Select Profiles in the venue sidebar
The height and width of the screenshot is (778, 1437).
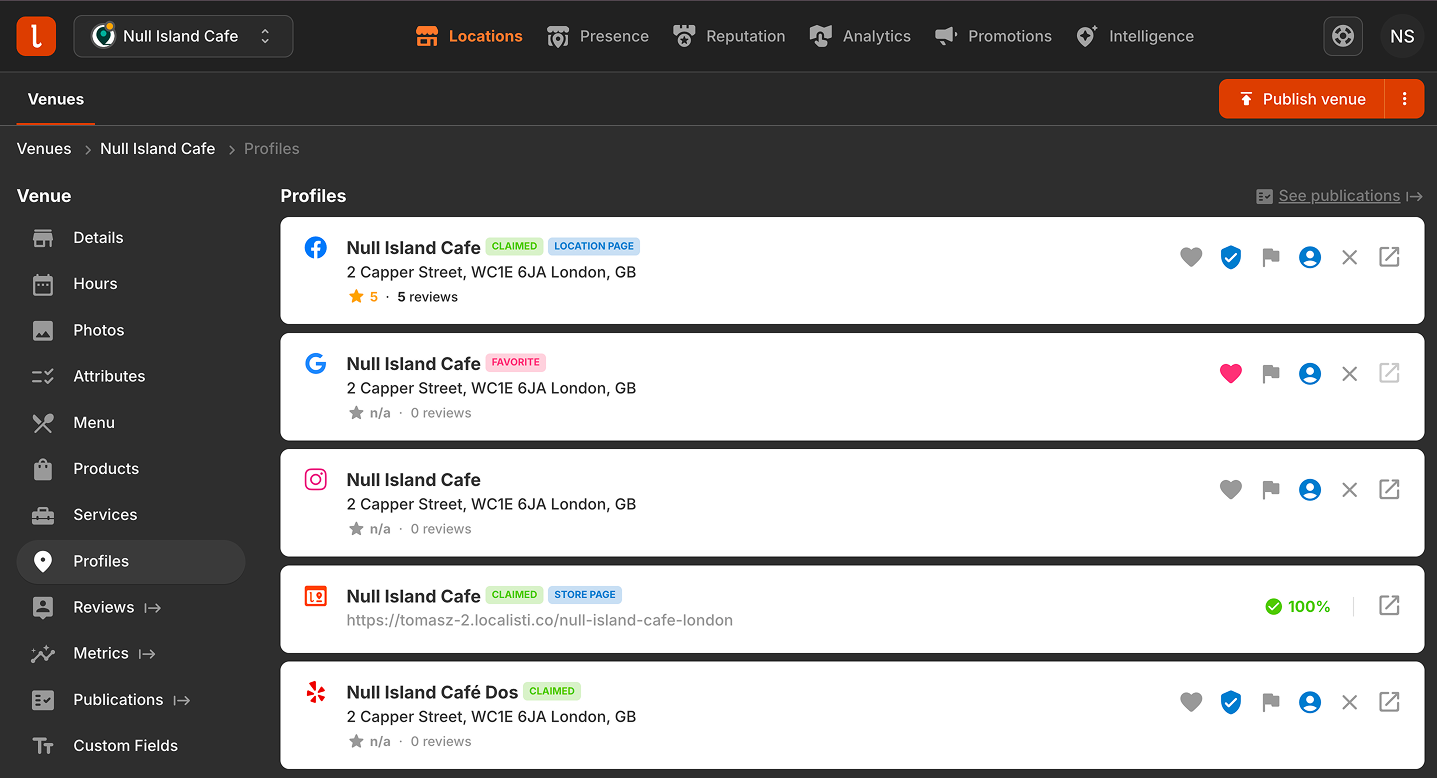(131, 561)
